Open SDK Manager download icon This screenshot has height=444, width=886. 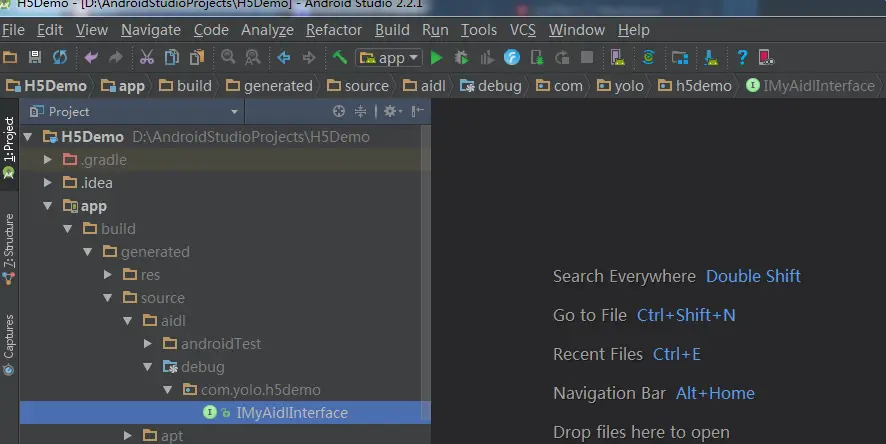[711, 57]
